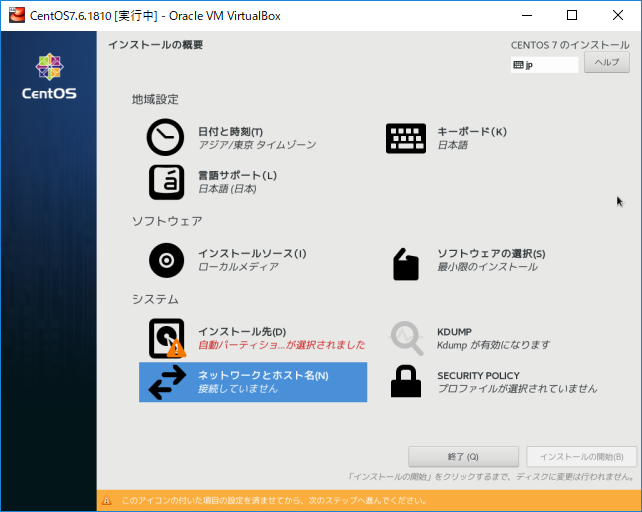Open インストール先(D) settings
Image resolution: width=642 pixels, height=512 pixels.
242,331
